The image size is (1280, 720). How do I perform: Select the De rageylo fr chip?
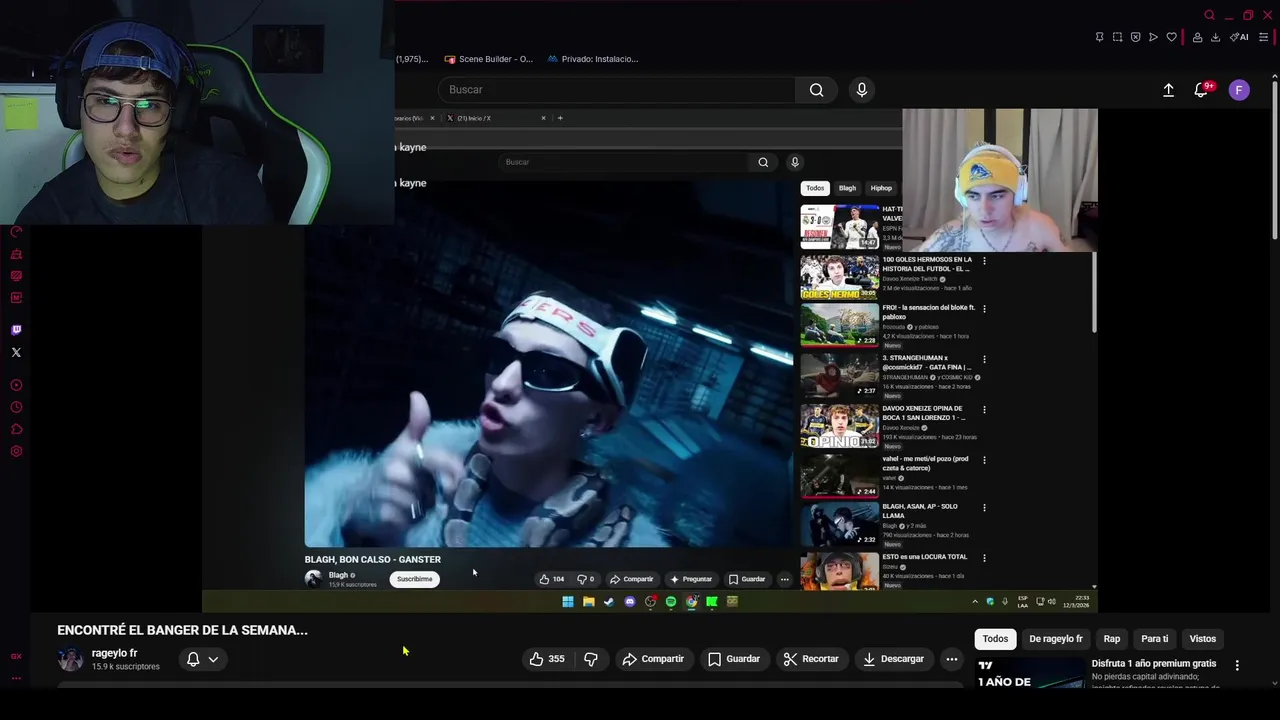pyautogui.click(x=1056, y=639)
